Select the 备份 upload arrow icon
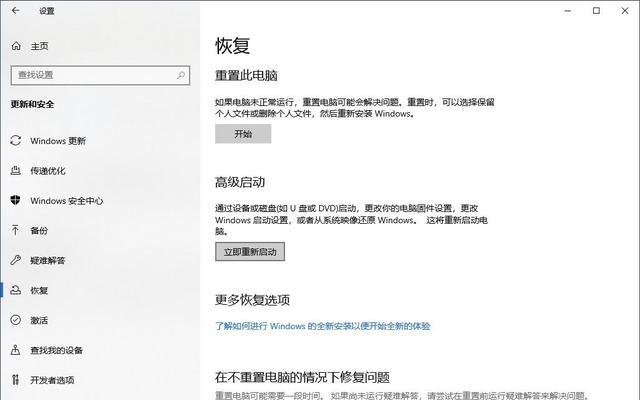The width and height of the screenshot is (640, 400). click(16, 230)
